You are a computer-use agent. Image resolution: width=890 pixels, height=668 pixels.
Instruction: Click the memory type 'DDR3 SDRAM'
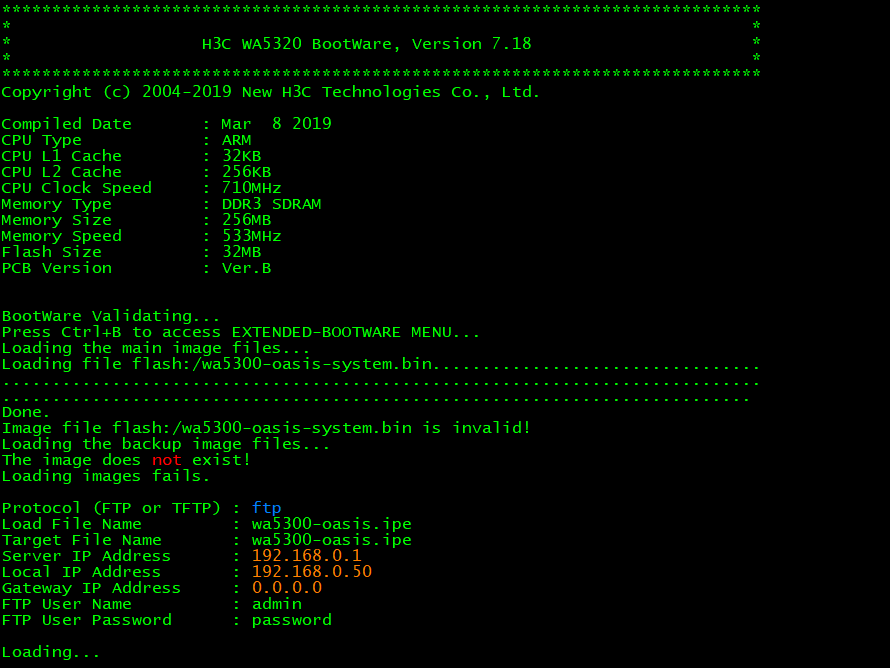[271, 204]
